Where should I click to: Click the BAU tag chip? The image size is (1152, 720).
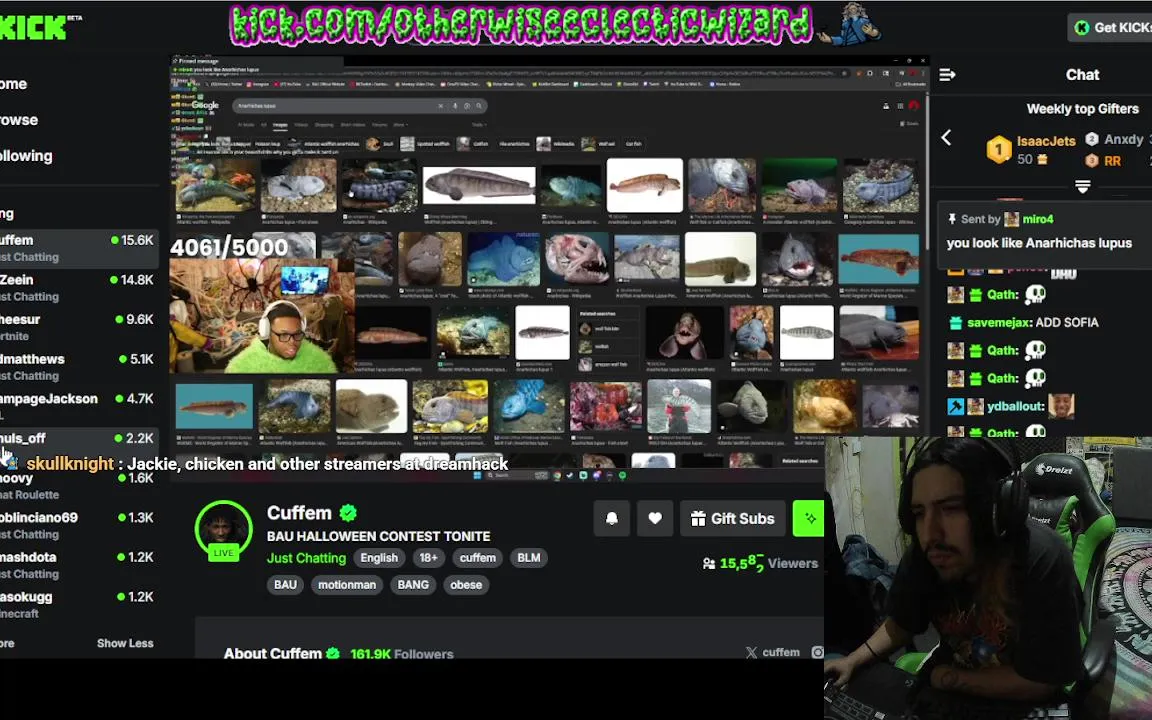pos(285,585)
